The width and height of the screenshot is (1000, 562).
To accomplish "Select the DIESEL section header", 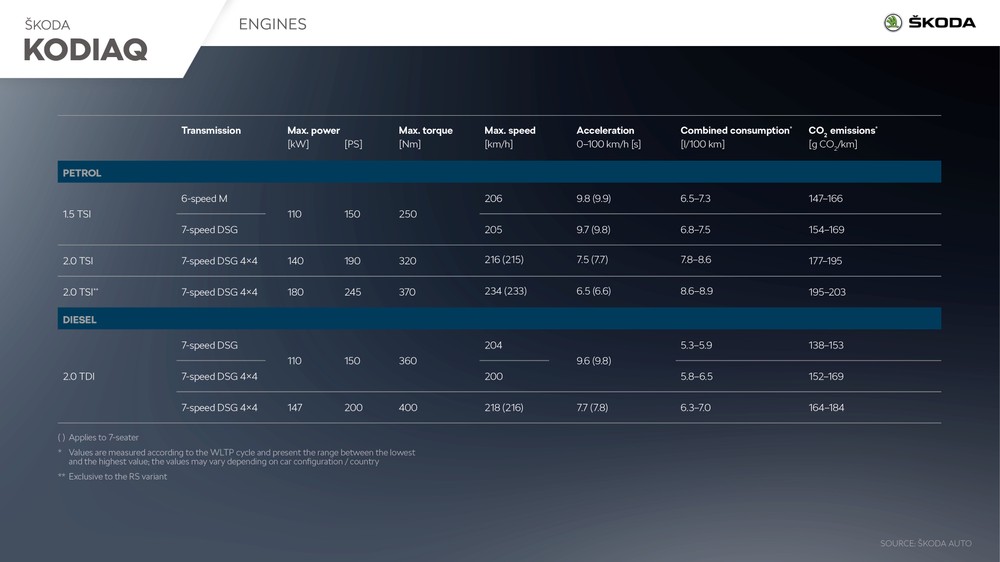I will click(80, 320).
